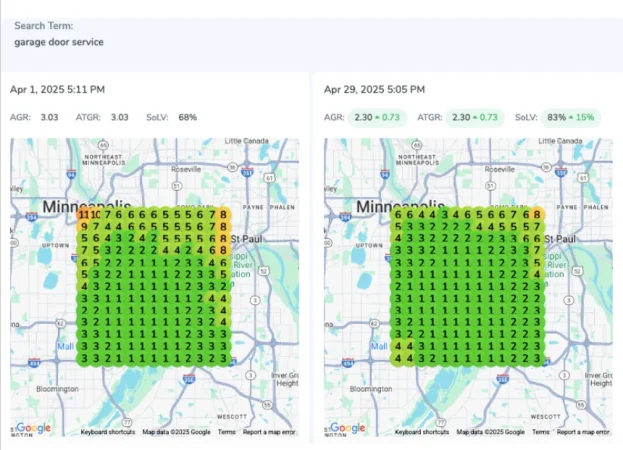Click the 'garage door service' search term
The height and width of the screenshot is (450, 623).
tap(59, 42)
